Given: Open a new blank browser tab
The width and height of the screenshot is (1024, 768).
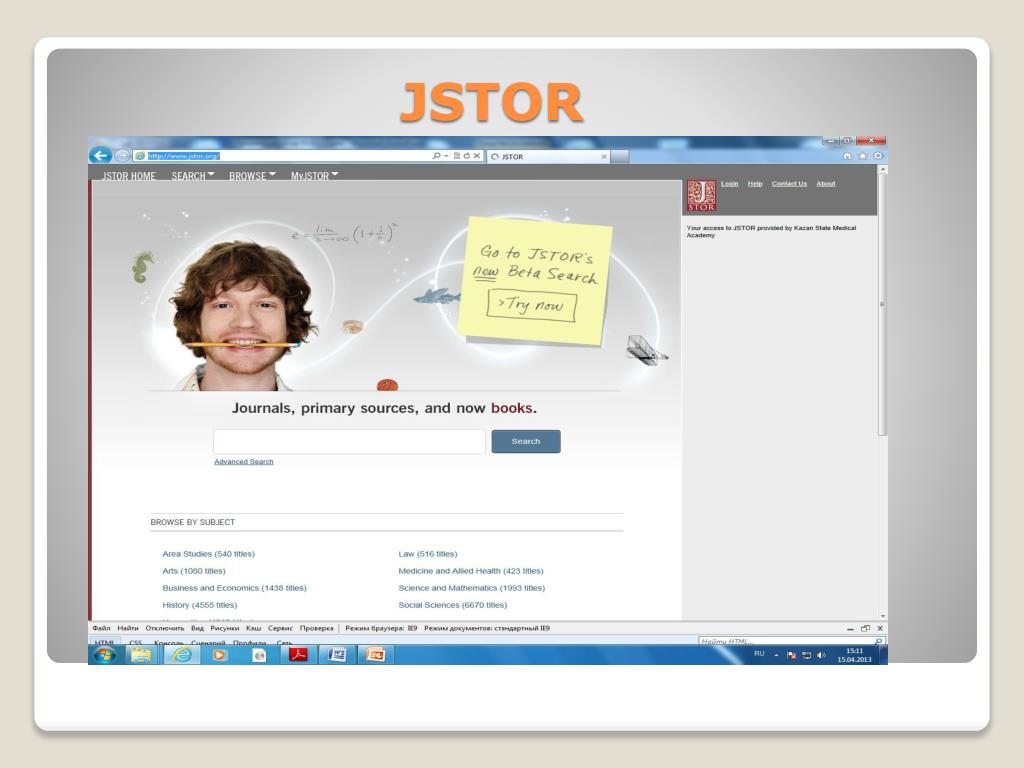Looking at the screenshot, I should [620, 157].
